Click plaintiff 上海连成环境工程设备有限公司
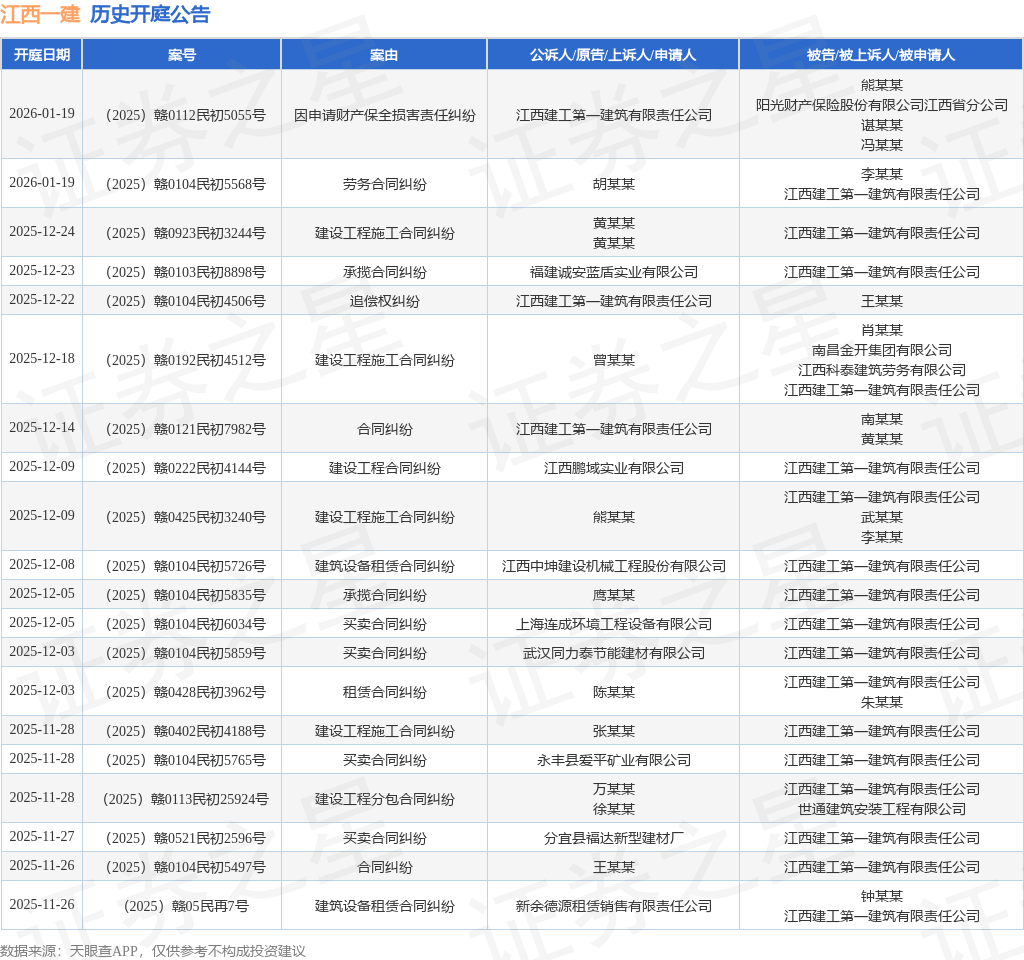Viewport: 1024px width, 960px height. [x=614, y=624]
